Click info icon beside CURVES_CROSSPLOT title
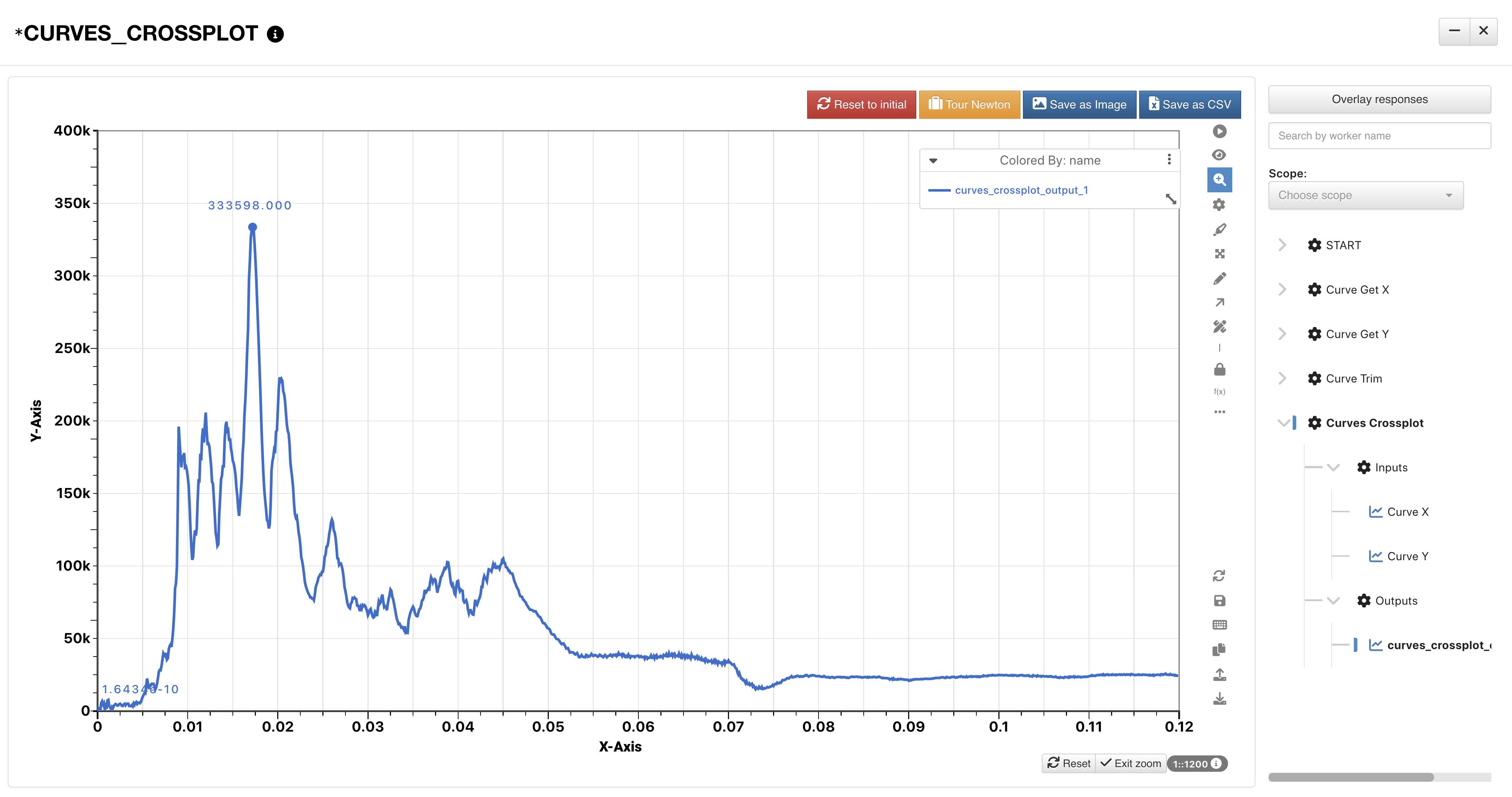The image size is (1512, 797). (275, 34)
